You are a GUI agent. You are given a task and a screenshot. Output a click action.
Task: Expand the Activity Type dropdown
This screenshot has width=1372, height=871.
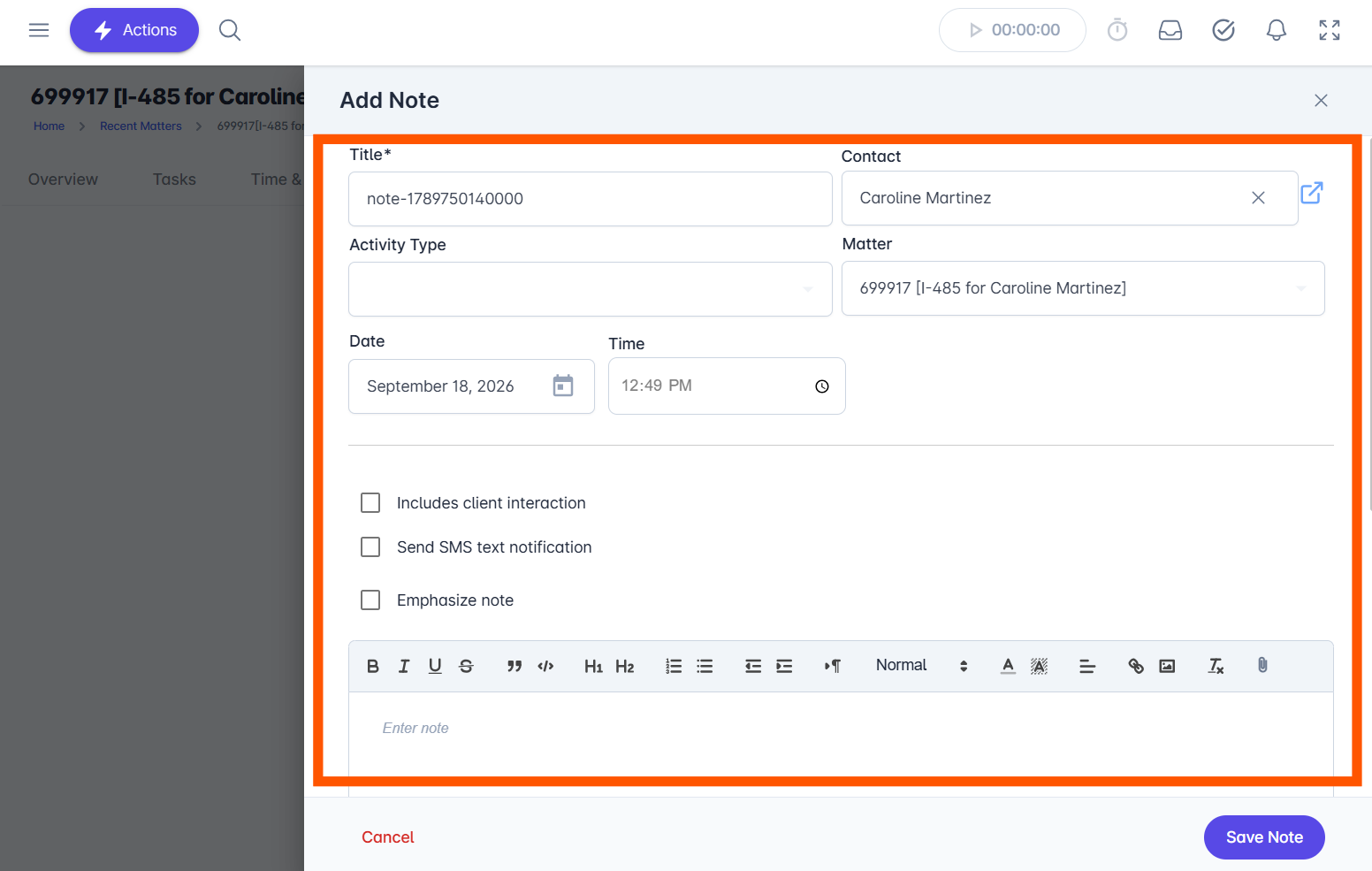pos(591,289)
